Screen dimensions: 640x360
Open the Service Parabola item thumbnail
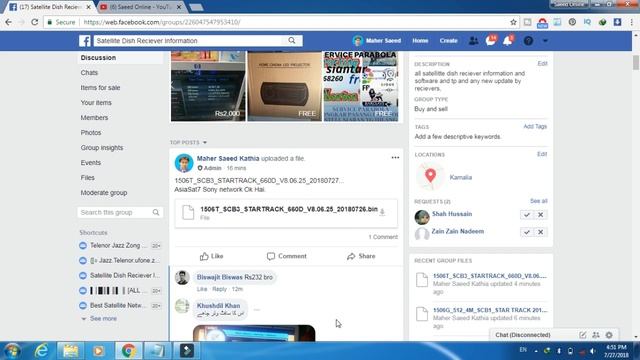361,86
